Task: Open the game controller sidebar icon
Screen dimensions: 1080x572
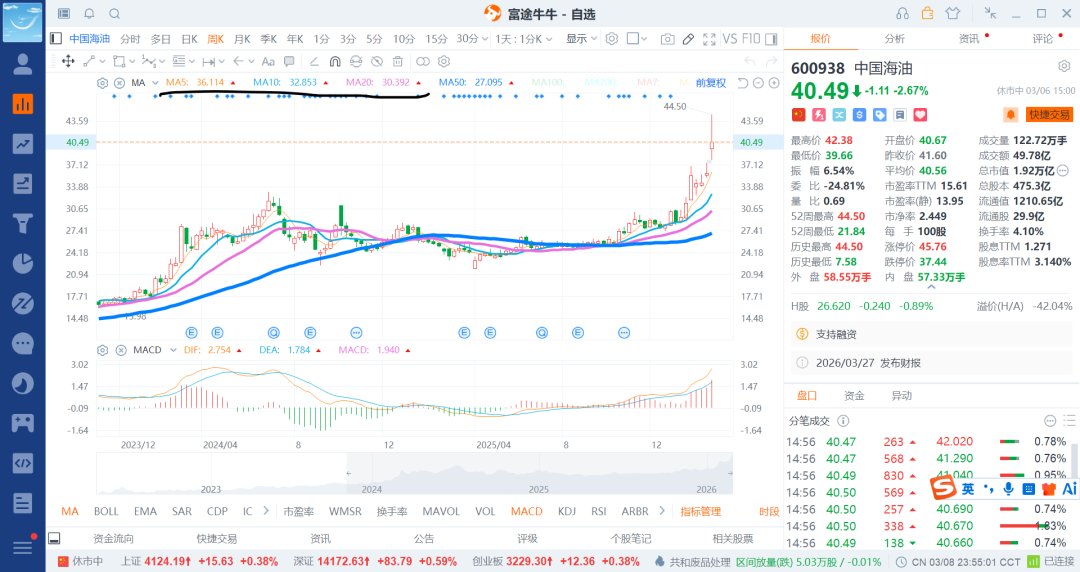Action: click(x=23, y=423)
